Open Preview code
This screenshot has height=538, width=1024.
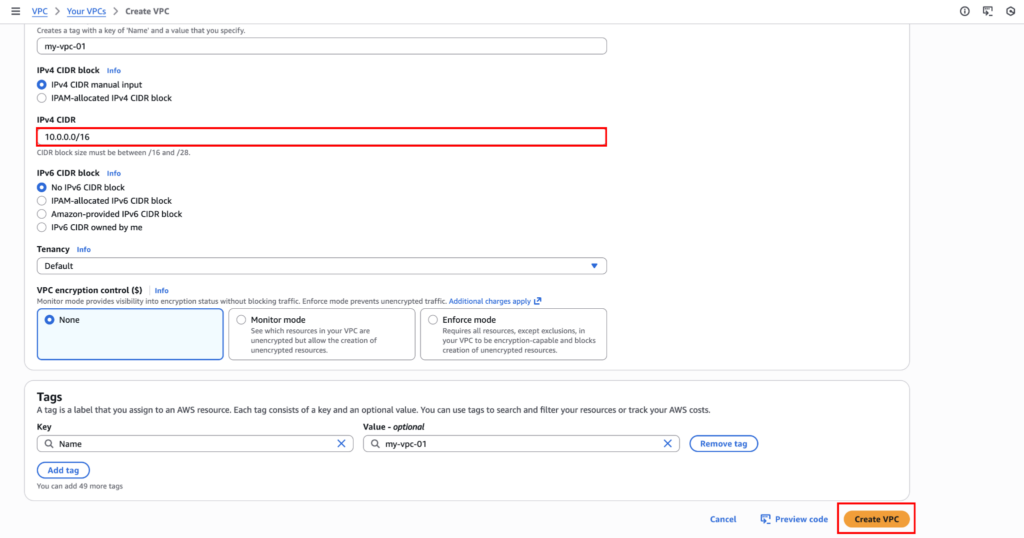[794, 519]
